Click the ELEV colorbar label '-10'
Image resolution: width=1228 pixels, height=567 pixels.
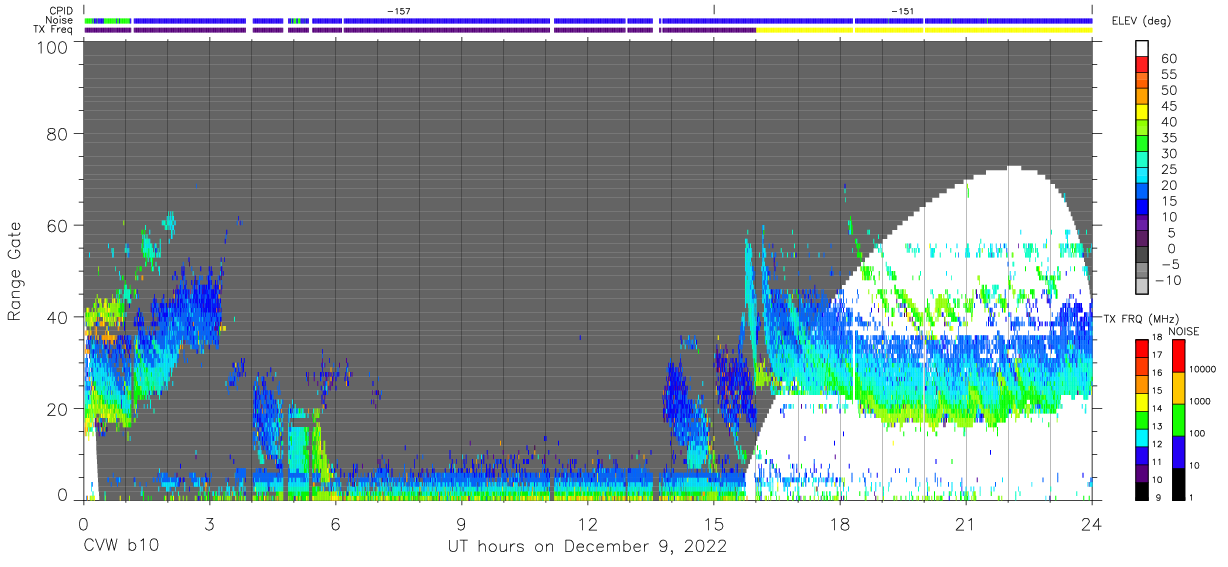[x=1170, y=280]
